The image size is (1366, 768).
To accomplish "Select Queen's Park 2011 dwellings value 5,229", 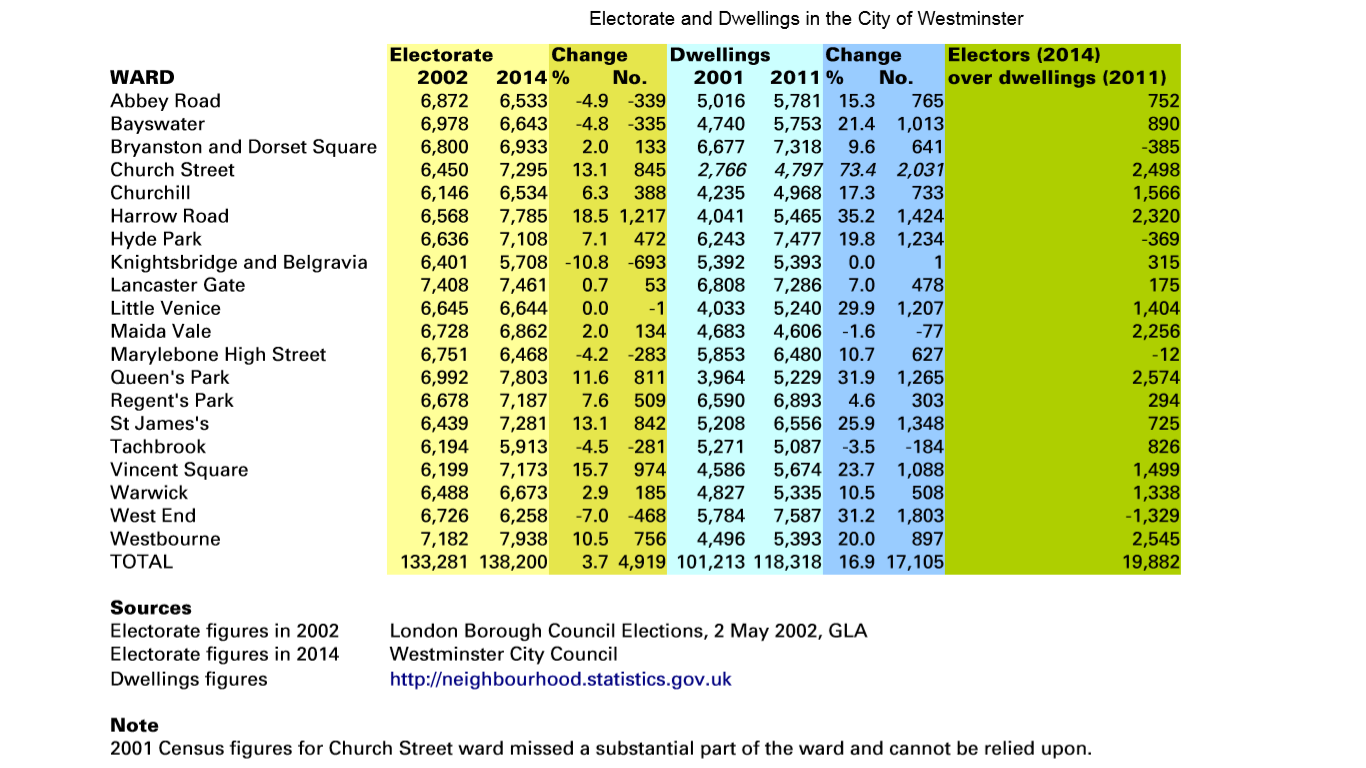I will 796,377.
